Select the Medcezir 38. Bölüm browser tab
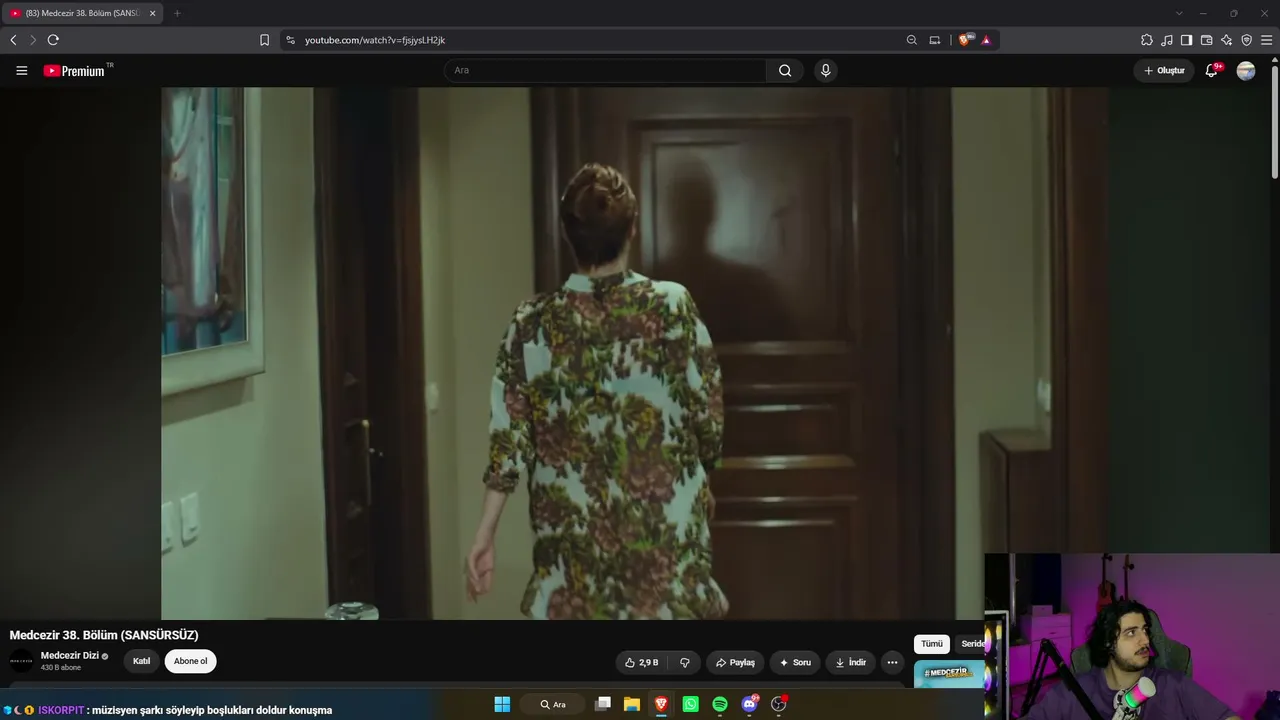This screenshot has height=720, width=1280. (82, 13)
